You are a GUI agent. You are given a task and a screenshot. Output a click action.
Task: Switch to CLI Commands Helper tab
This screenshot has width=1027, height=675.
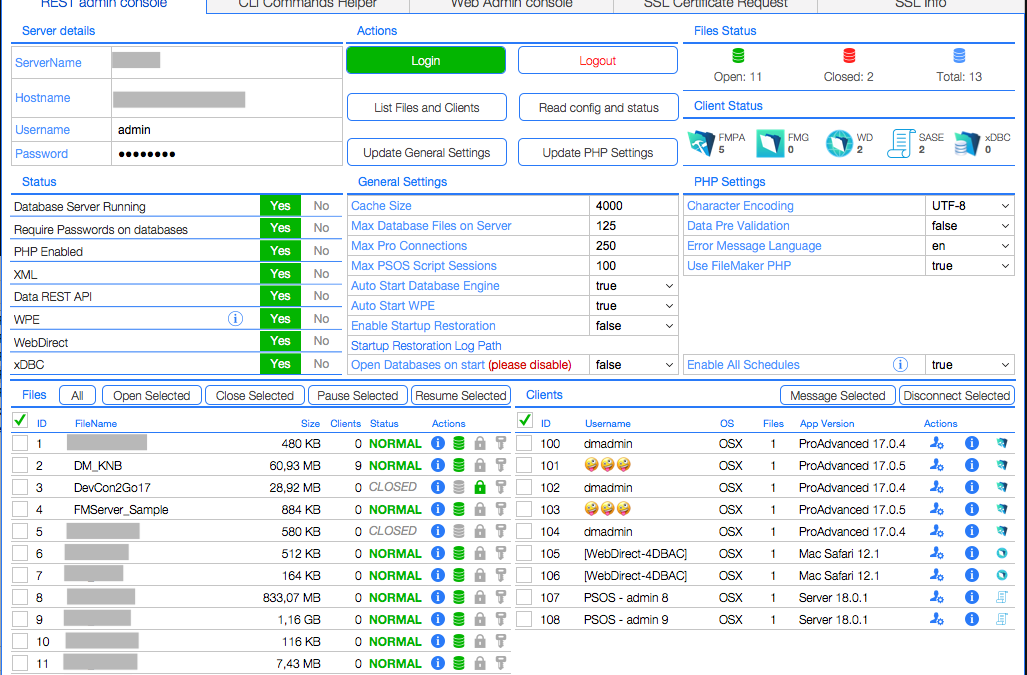[308, 5]
